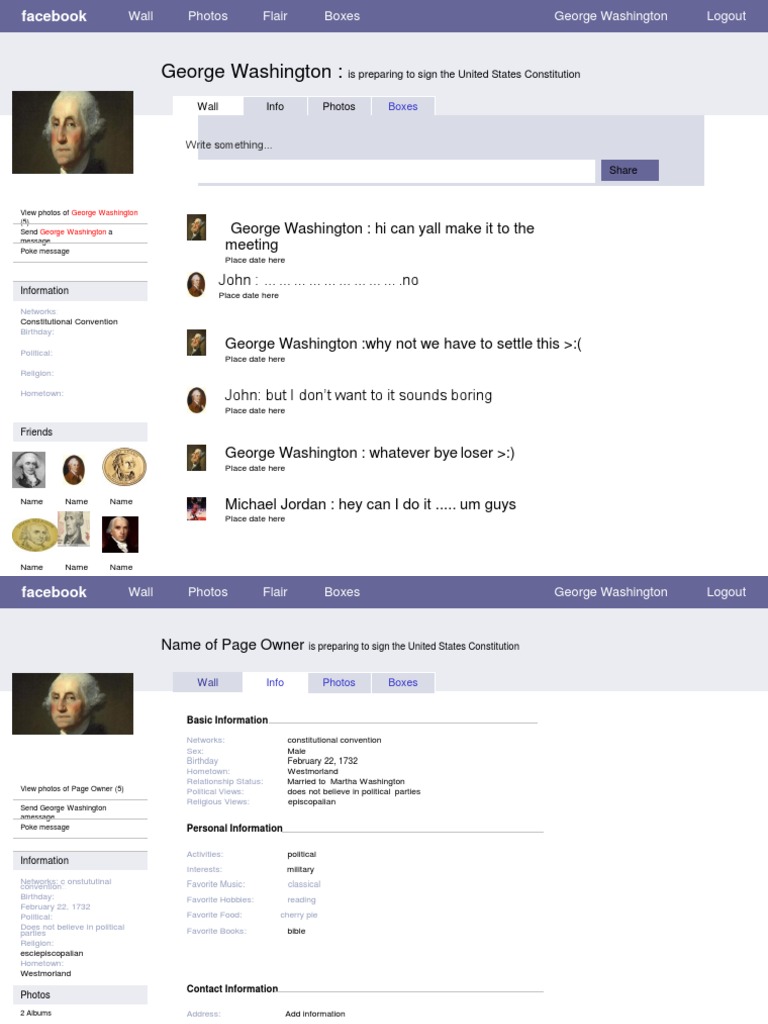This screenshot has width=768, height=1024.
Task: Select Boxes in the lower navigation bar
Action: 342,592
